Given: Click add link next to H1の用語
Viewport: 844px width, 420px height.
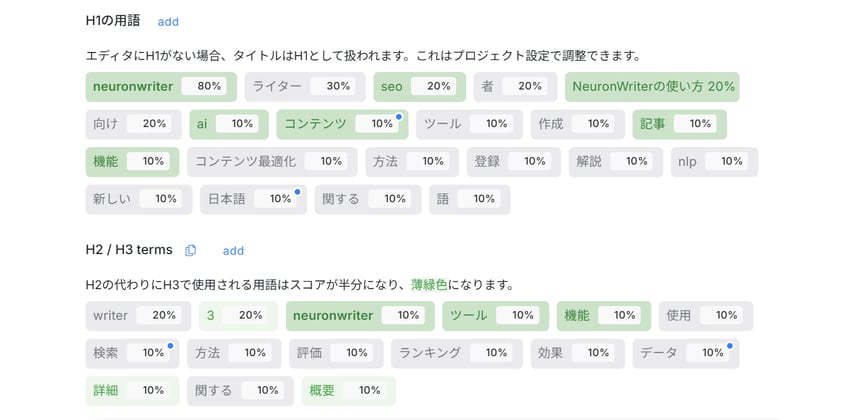Looking at the screenshot, I should tap(168, 21).
